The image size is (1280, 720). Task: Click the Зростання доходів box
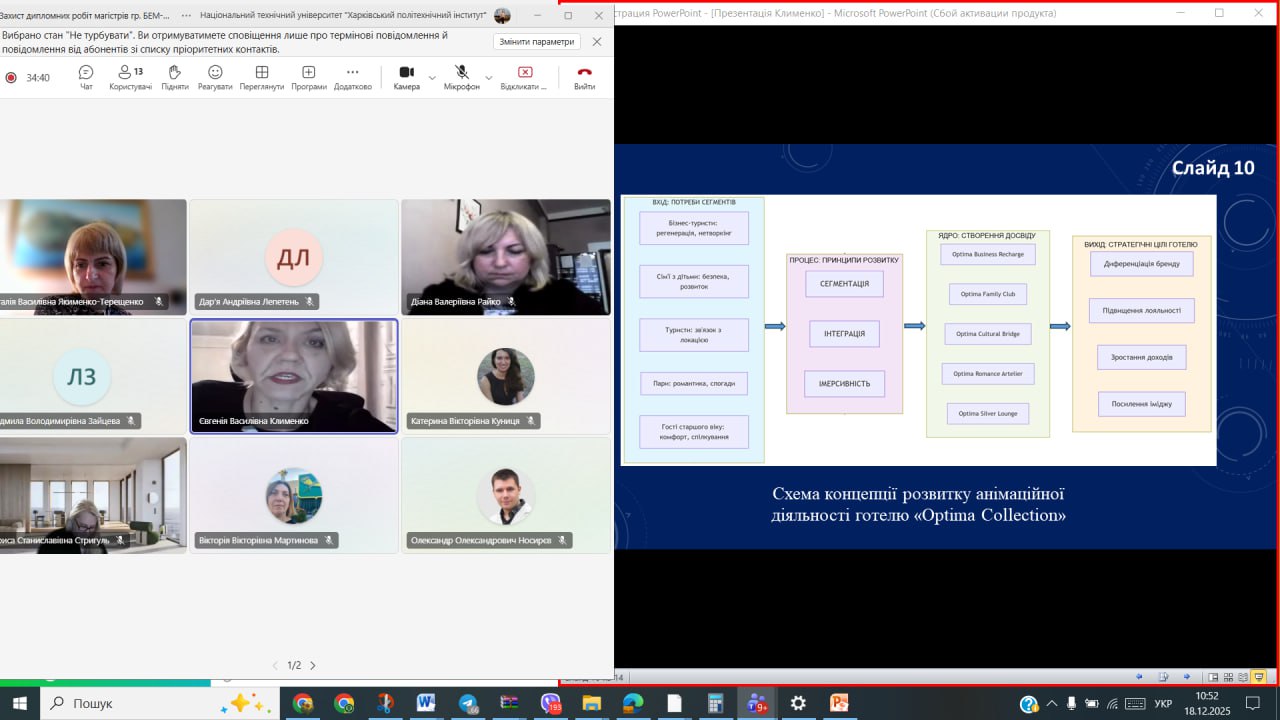click(x=1141, y=357)
